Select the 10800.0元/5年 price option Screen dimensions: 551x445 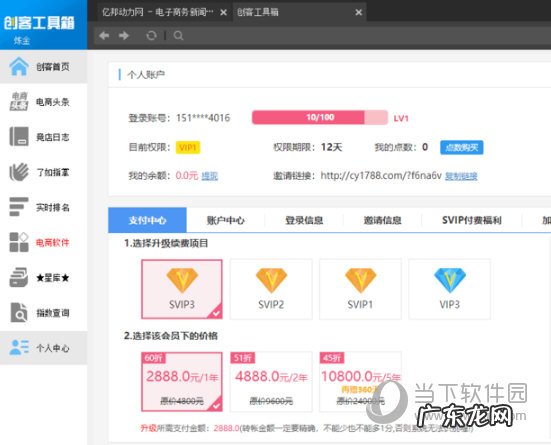[x=360, y=381]
